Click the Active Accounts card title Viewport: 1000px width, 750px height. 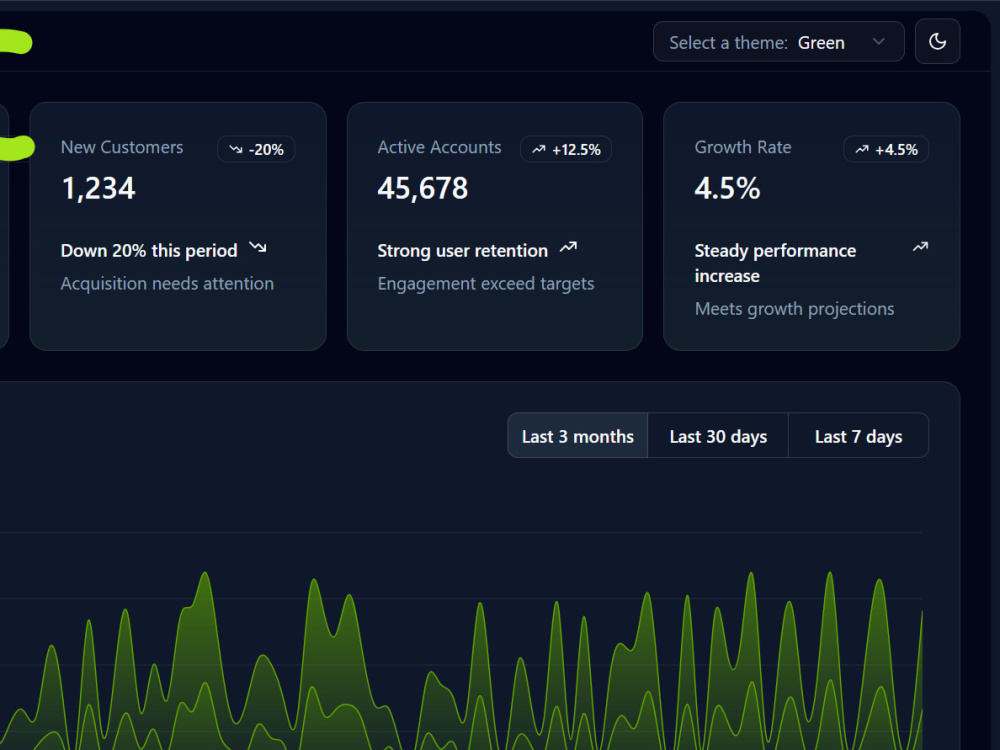coord(439,147)
